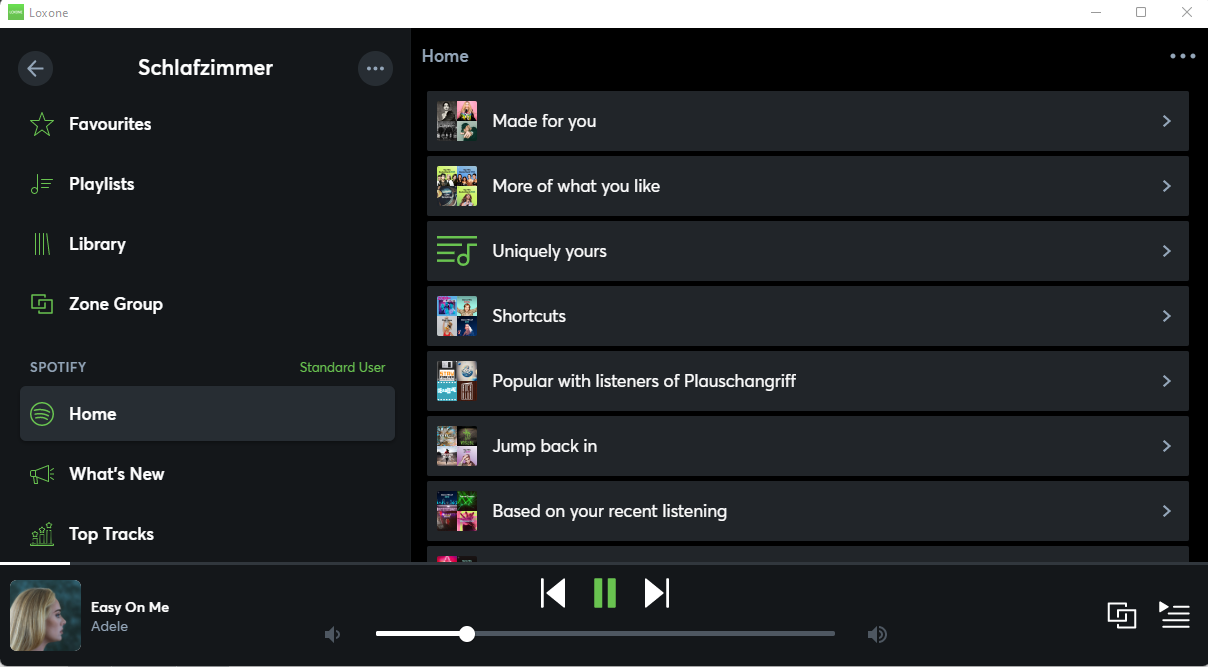Screen dimensions: 1208x667
Task: Pause the current song
Action: [605, 593]
